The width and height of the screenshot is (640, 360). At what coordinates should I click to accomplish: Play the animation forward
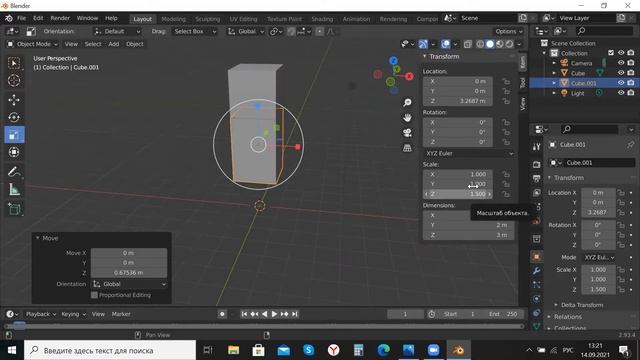coord(274,314)
